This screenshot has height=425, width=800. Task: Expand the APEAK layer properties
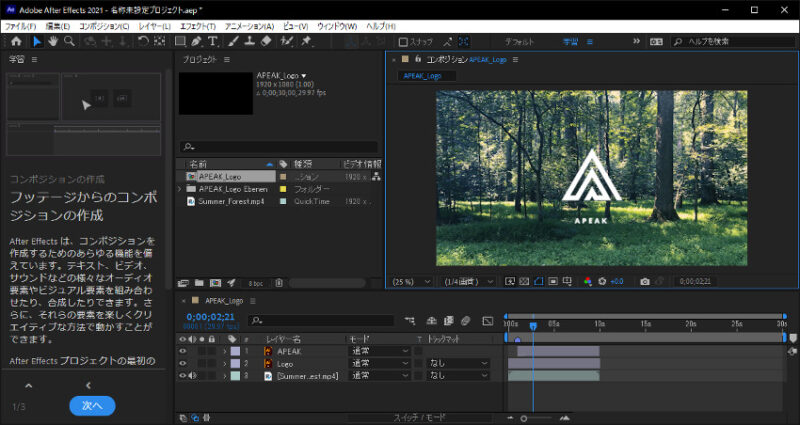tap(224, 351)
